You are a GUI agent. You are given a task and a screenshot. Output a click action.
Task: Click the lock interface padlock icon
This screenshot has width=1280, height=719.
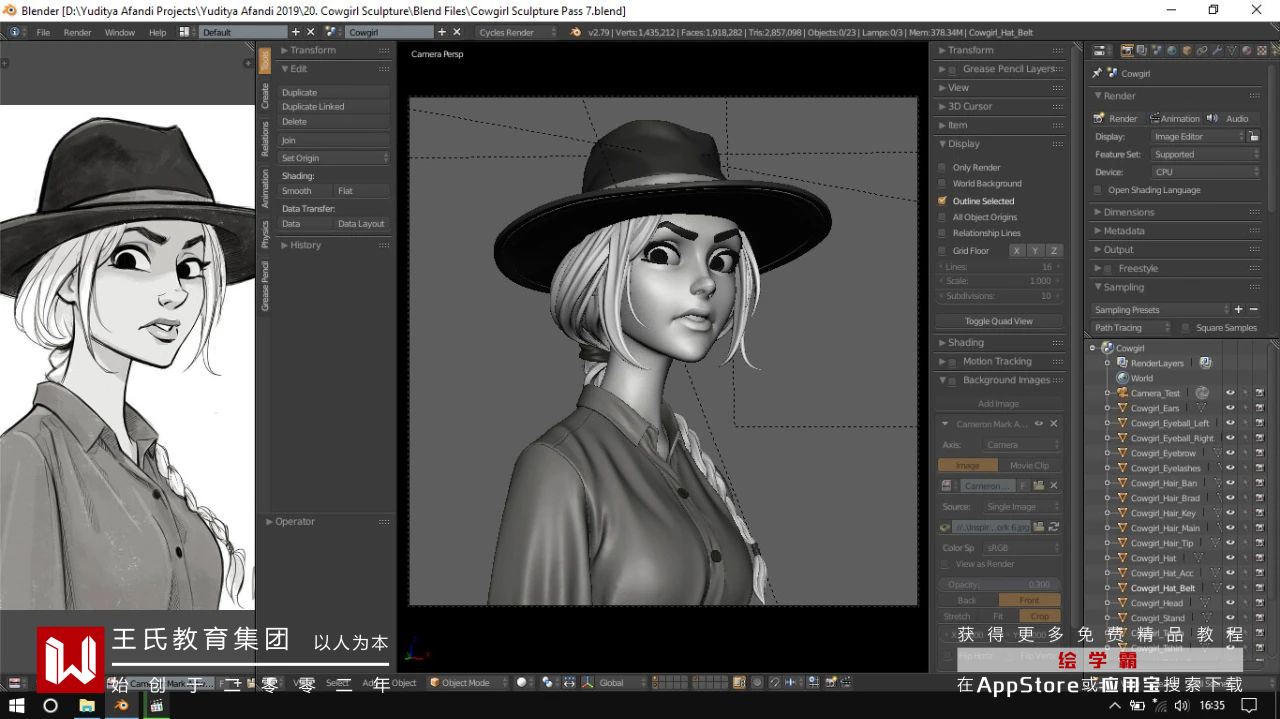coord(1254,136)
